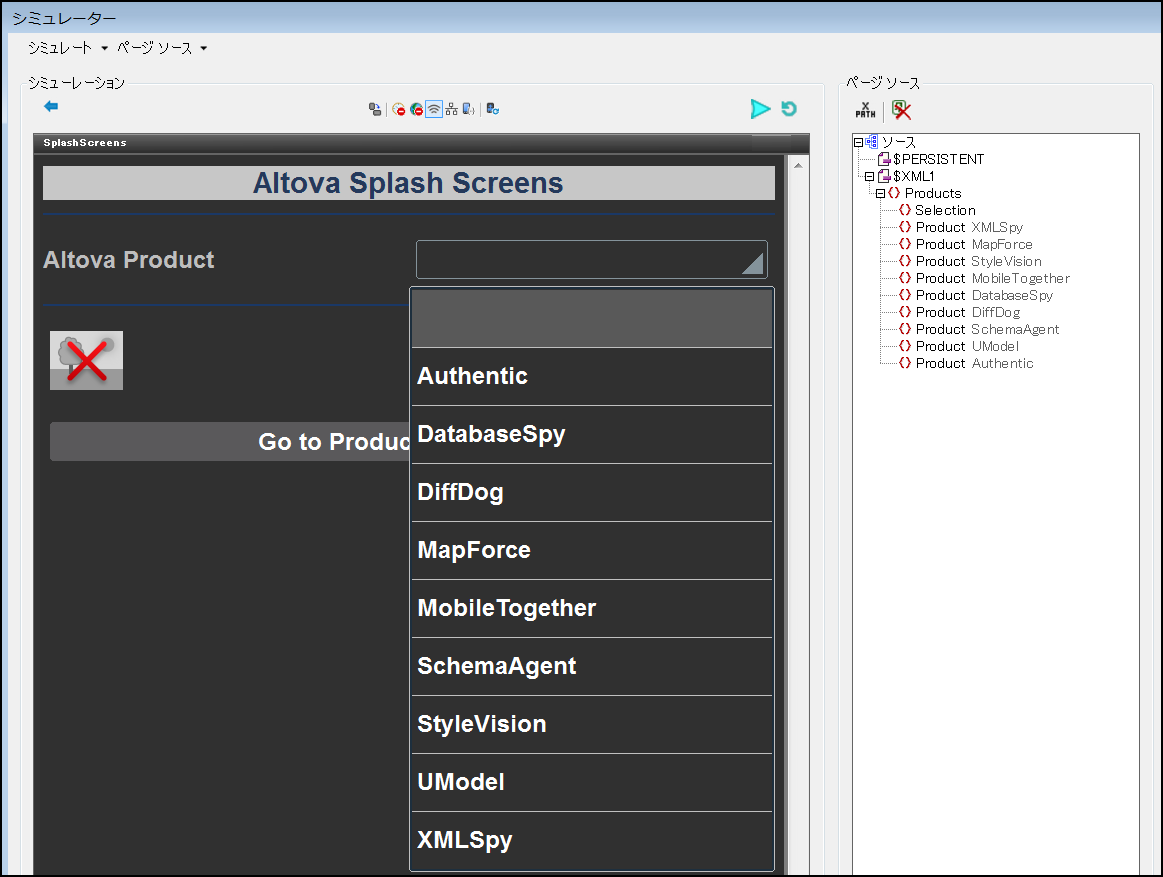The image size is (1163, 877).
Task: Select DiffDog from the list
Action: point(592,492)
